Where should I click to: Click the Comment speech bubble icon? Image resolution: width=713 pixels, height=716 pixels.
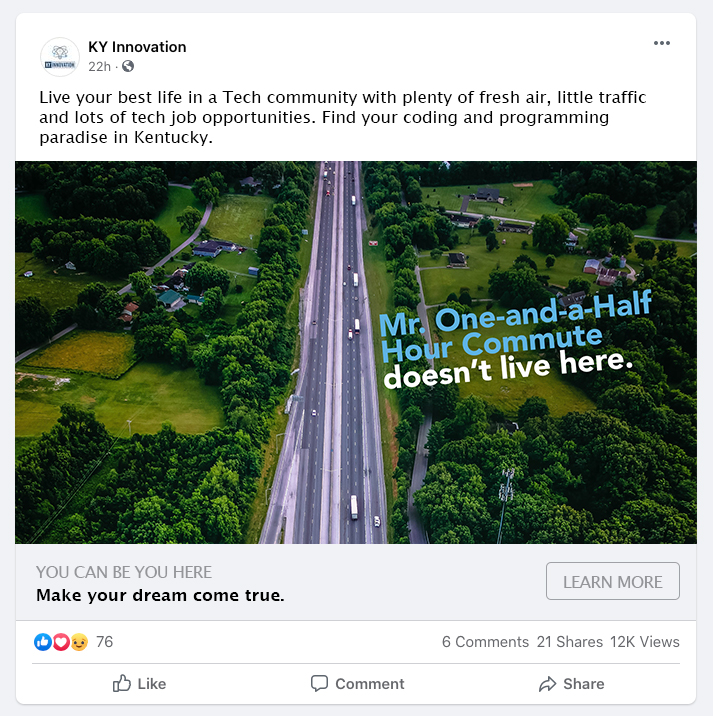[x=319, y=683]
